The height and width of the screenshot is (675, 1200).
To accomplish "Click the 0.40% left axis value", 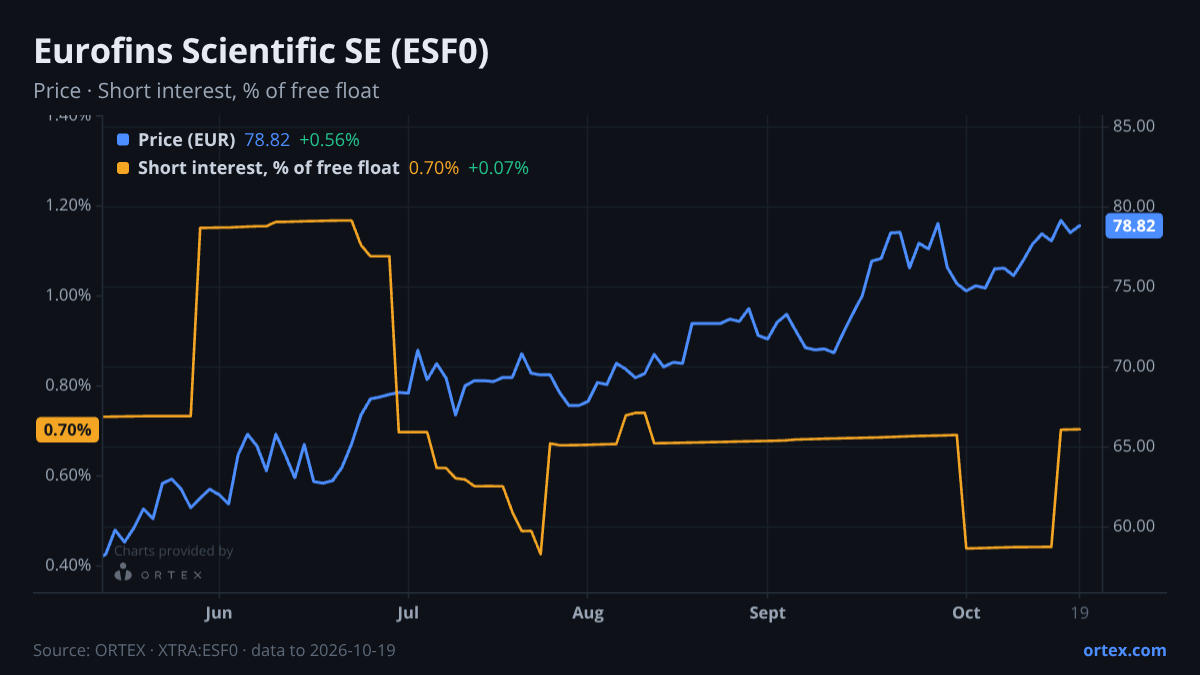I will [x=69, y=565].
